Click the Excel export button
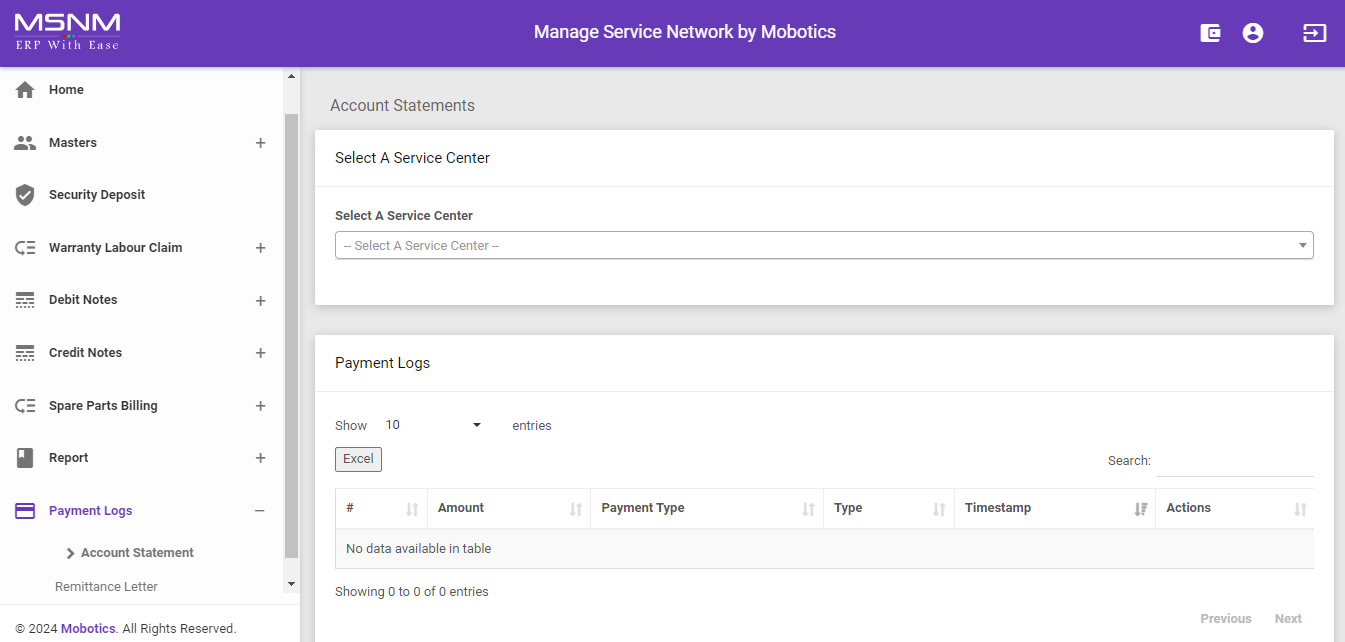Image resolution: width=1345 pixels, height=642 pixels. [x=358, y=459]
